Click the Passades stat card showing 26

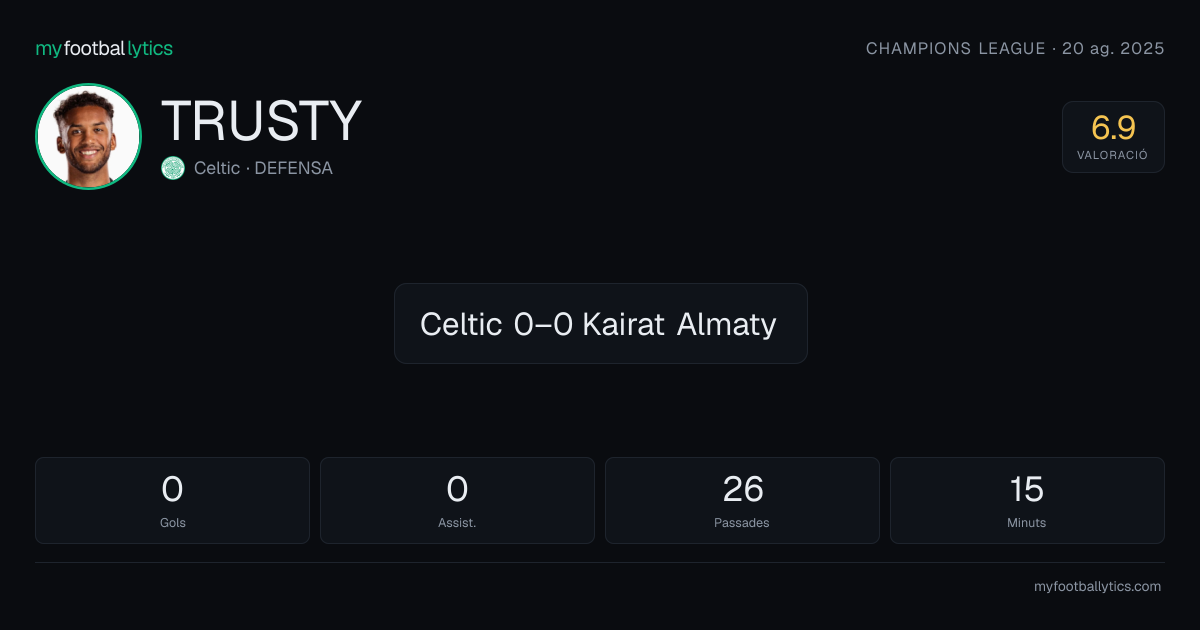[742, 500]
